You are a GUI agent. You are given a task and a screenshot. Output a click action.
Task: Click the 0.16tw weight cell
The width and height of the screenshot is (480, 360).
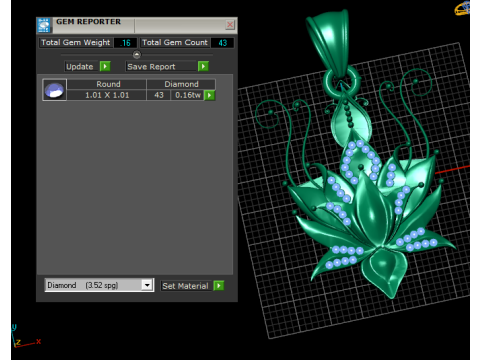pos(188,95)
